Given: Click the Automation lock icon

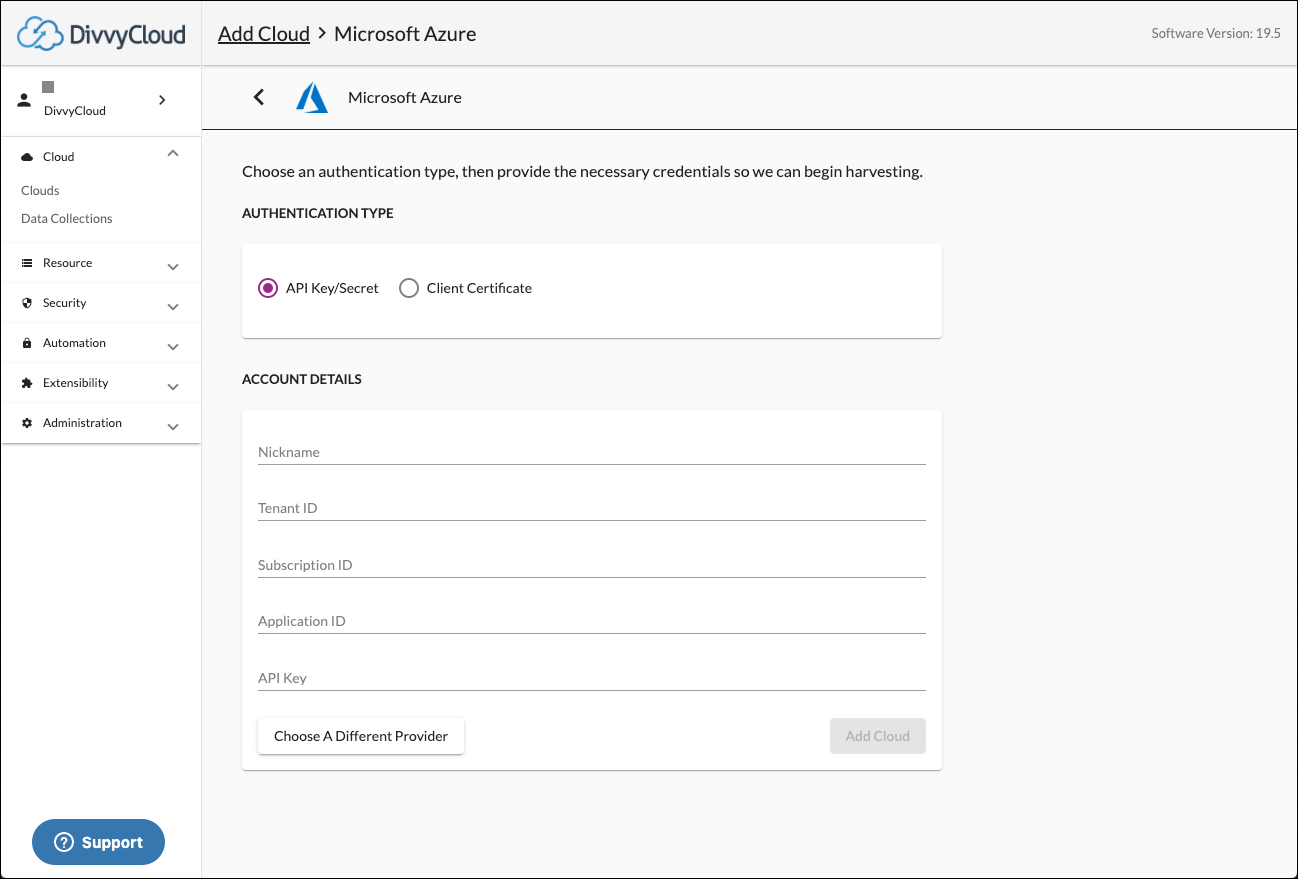Looking at the screenshot, I should 27,343.
